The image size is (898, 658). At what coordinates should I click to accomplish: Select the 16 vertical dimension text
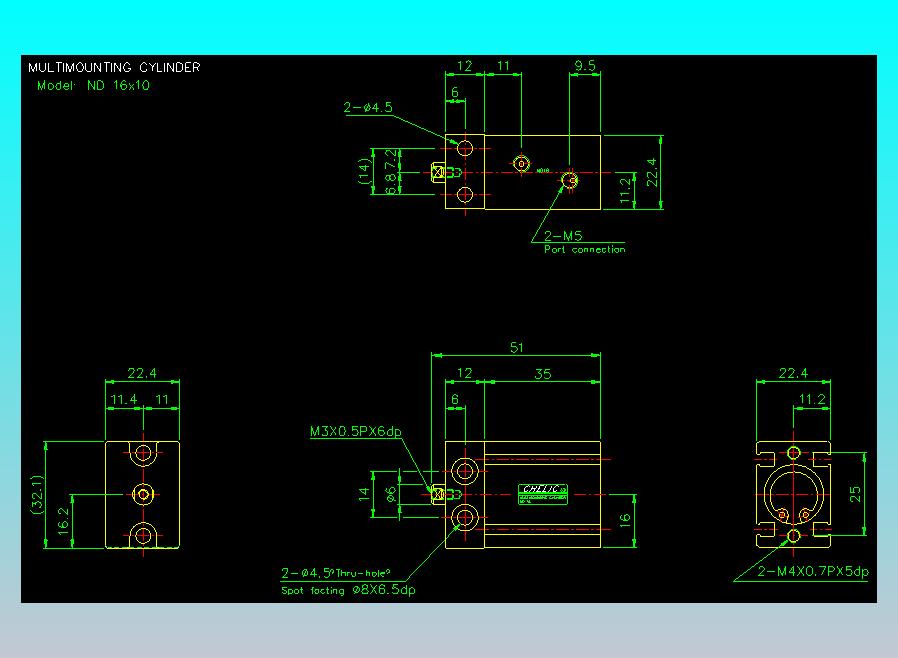tap(624, 520)
